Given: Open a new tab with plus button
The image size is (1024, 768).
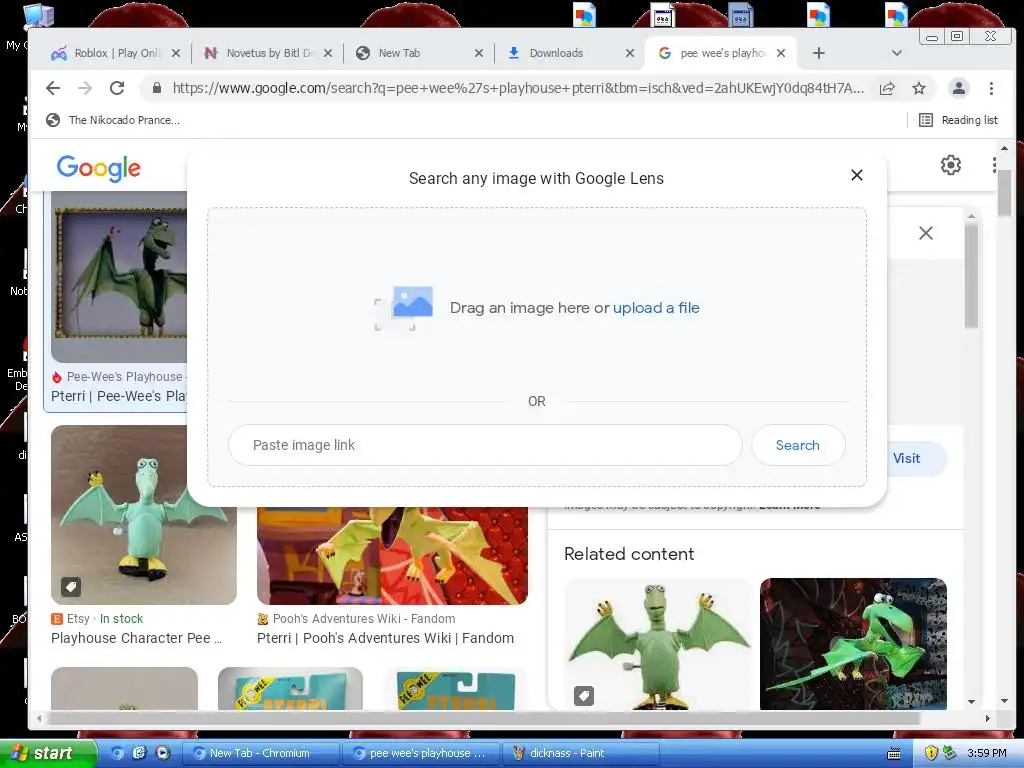Looking at the screenshot, I should [x=818, y=53].
